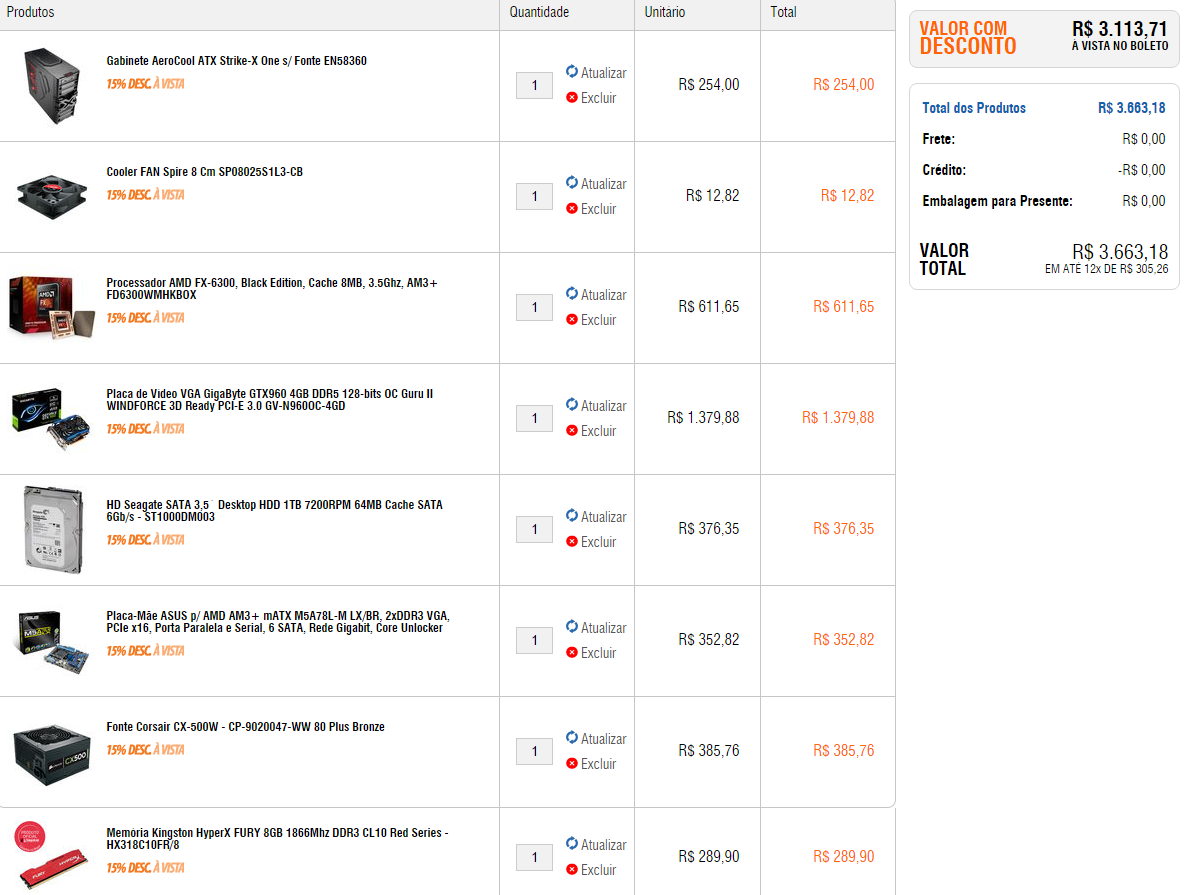Click the Quantidade column header
Viewport: 1187px width, 895px height.
click(539, 12)
